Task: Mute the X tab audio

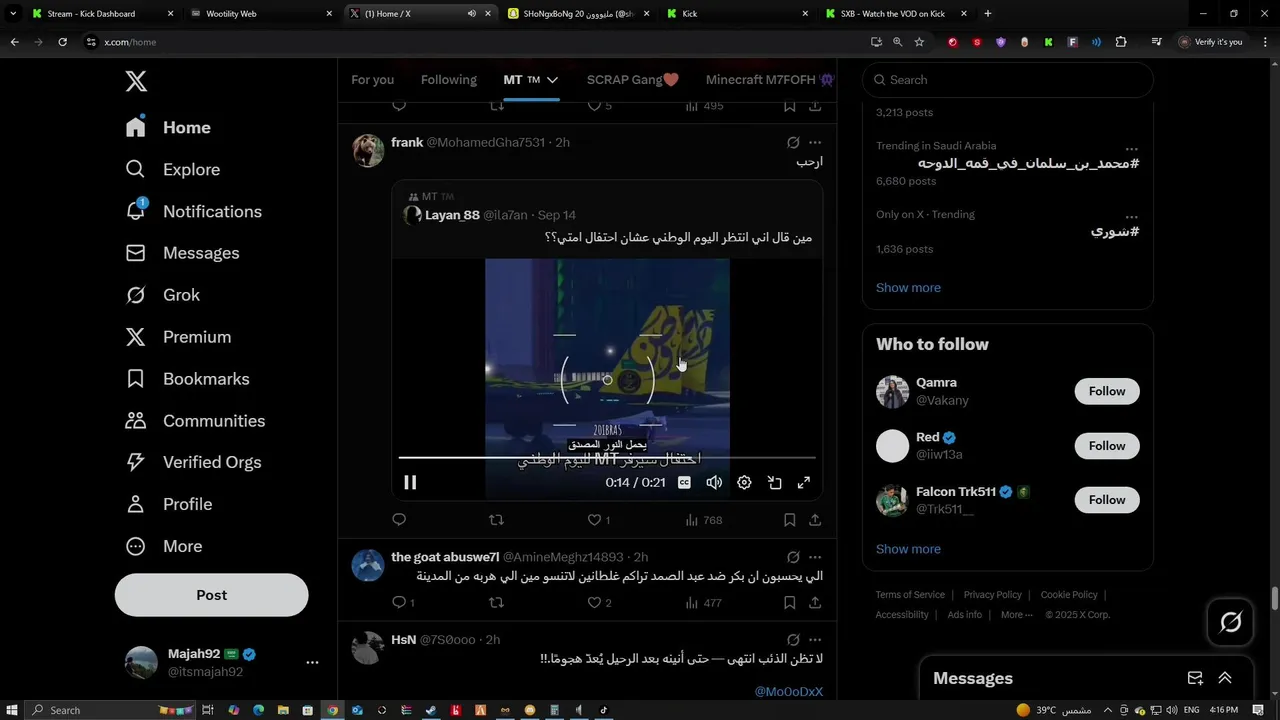Action: (472, 14)
